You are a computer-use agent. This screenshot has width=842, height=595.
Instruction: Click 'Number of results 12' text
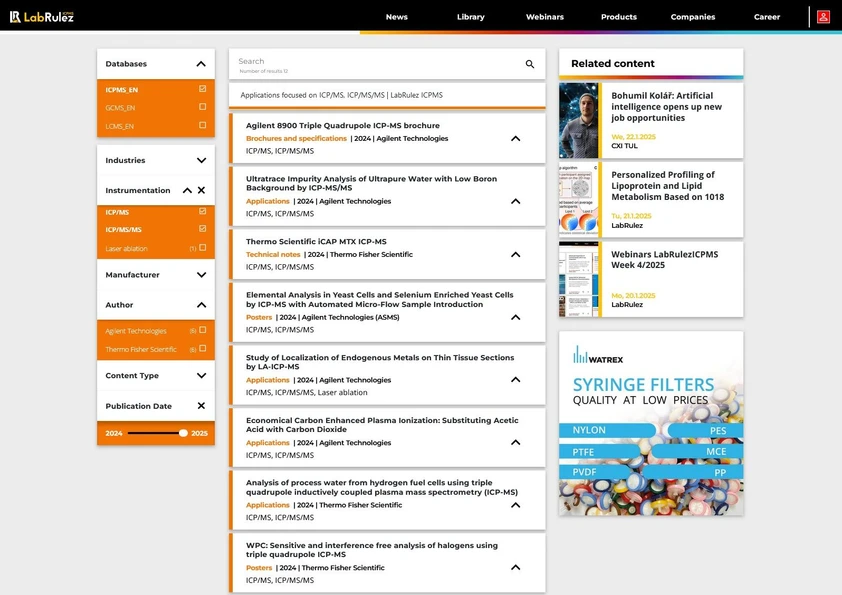264,71
